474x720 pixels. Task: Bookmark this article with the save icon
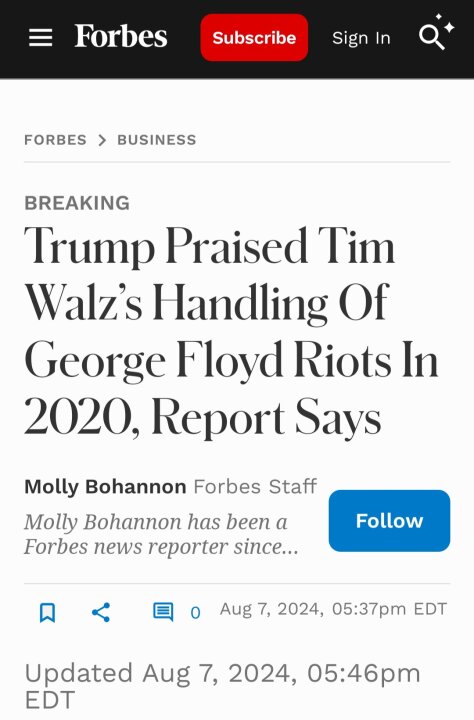coord(47,613)
